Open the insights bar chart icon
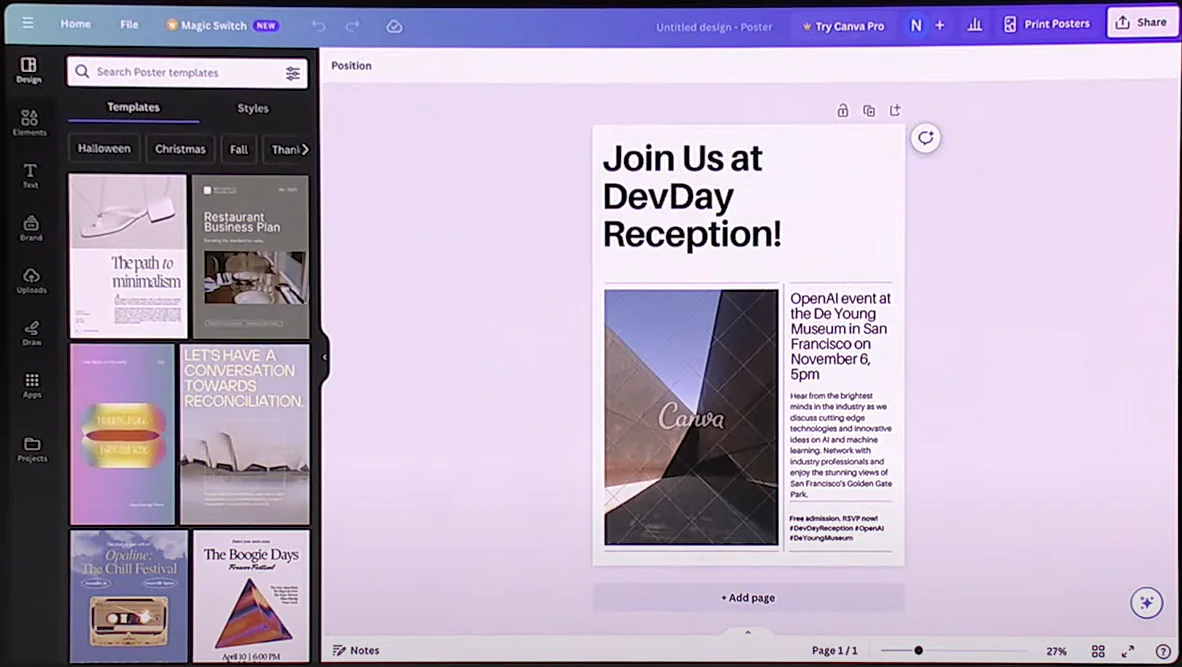 pos(975,25)
